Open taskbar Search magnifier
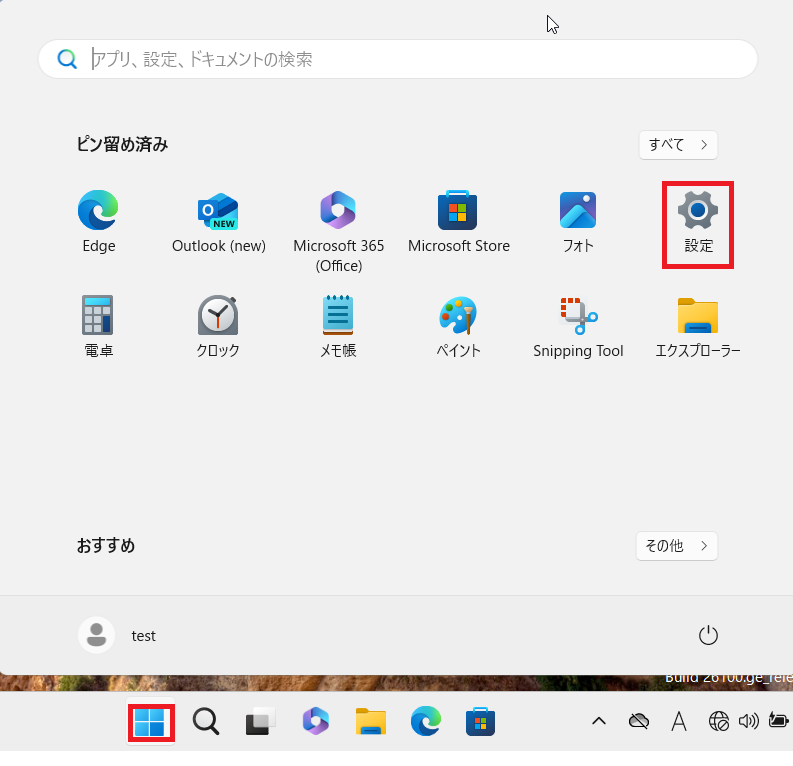Screen dimensions: 793x766 [x=206, y=722]
